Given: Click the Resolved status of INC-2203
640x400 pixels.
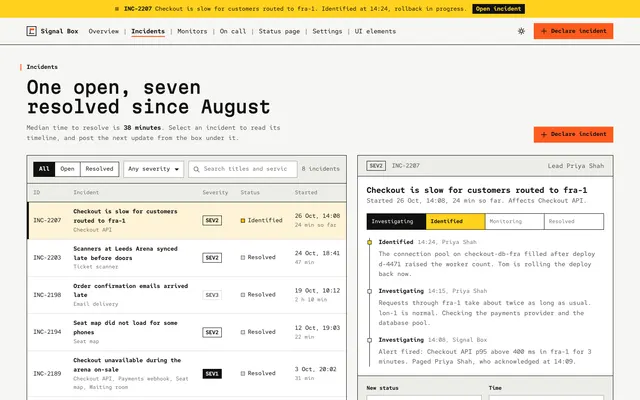Looking at the screenshot, I should 258,258.
